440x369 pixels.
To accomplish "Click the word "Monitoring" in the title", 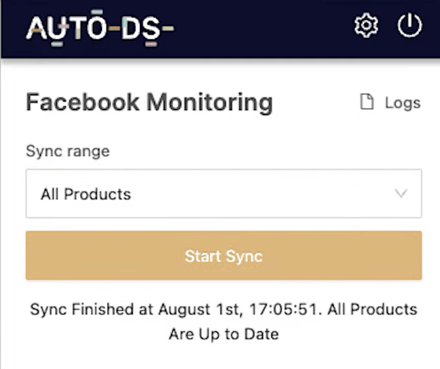I will coord(210,103).
